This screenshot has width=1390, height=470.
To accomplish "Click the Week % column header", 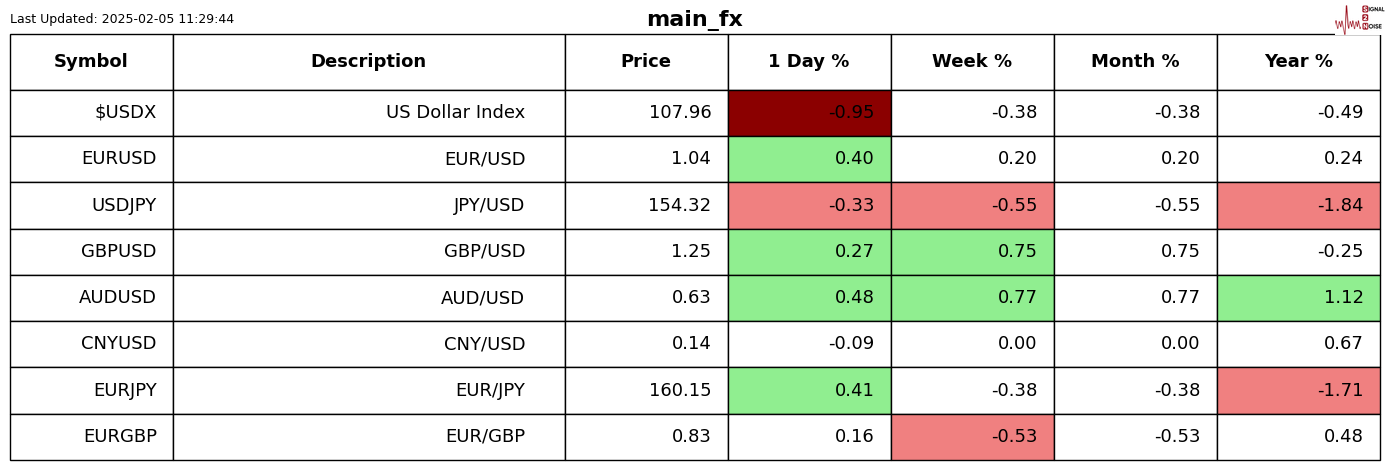I will 972,62.
